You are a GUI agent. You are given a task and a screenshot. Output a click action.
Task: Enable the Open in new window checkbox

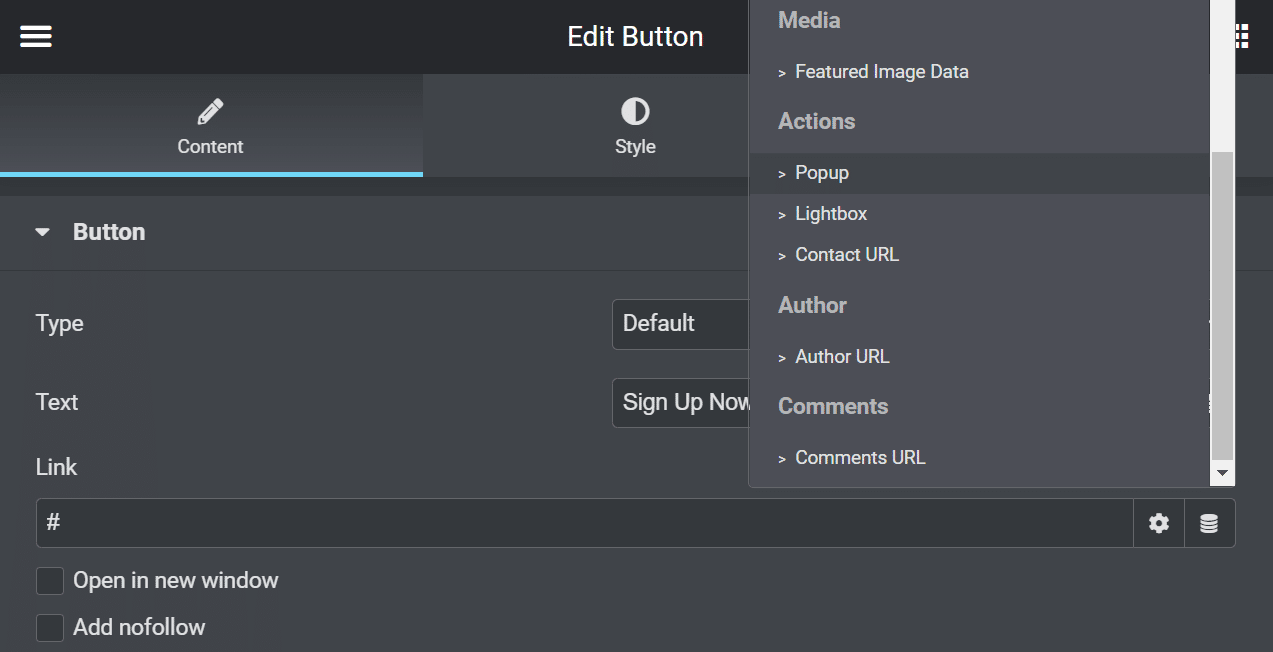tap(49, 580)
